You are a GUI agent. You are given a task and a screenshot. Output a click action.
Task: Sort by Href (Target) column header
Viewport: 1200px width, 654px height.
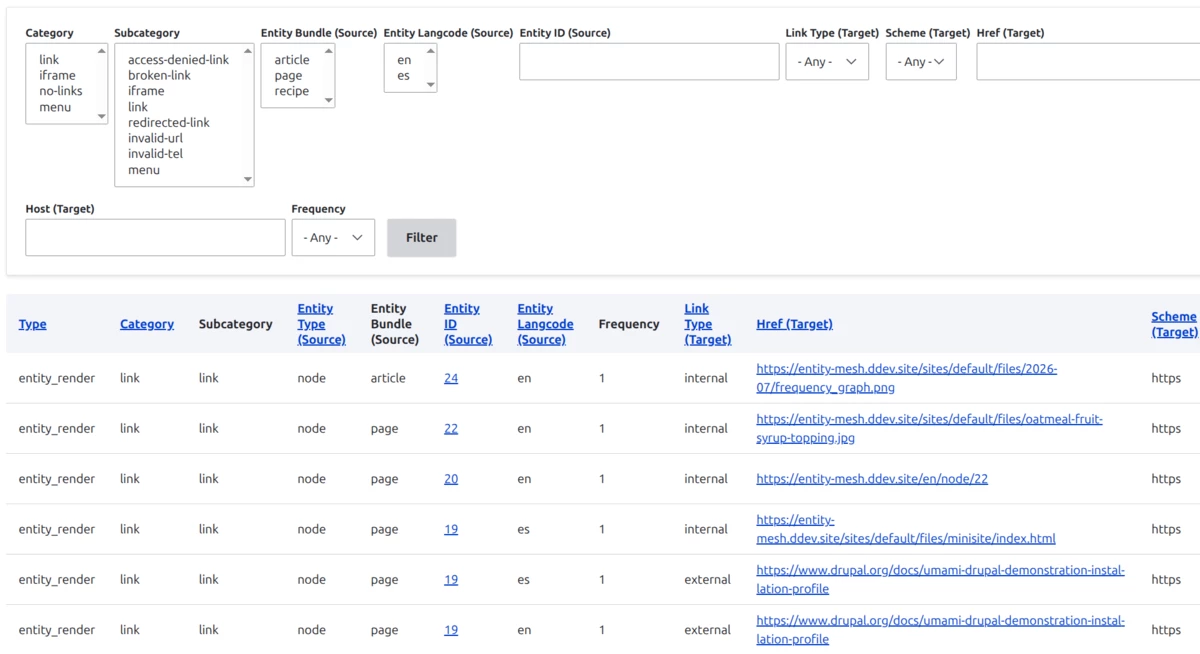(x=794, y=324)
